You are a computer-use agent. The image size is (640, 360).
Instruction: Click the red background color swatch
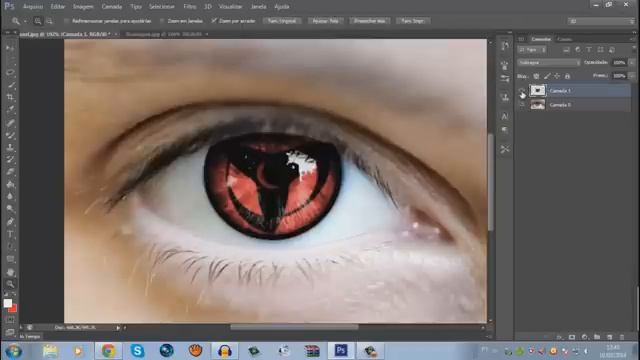13,309
